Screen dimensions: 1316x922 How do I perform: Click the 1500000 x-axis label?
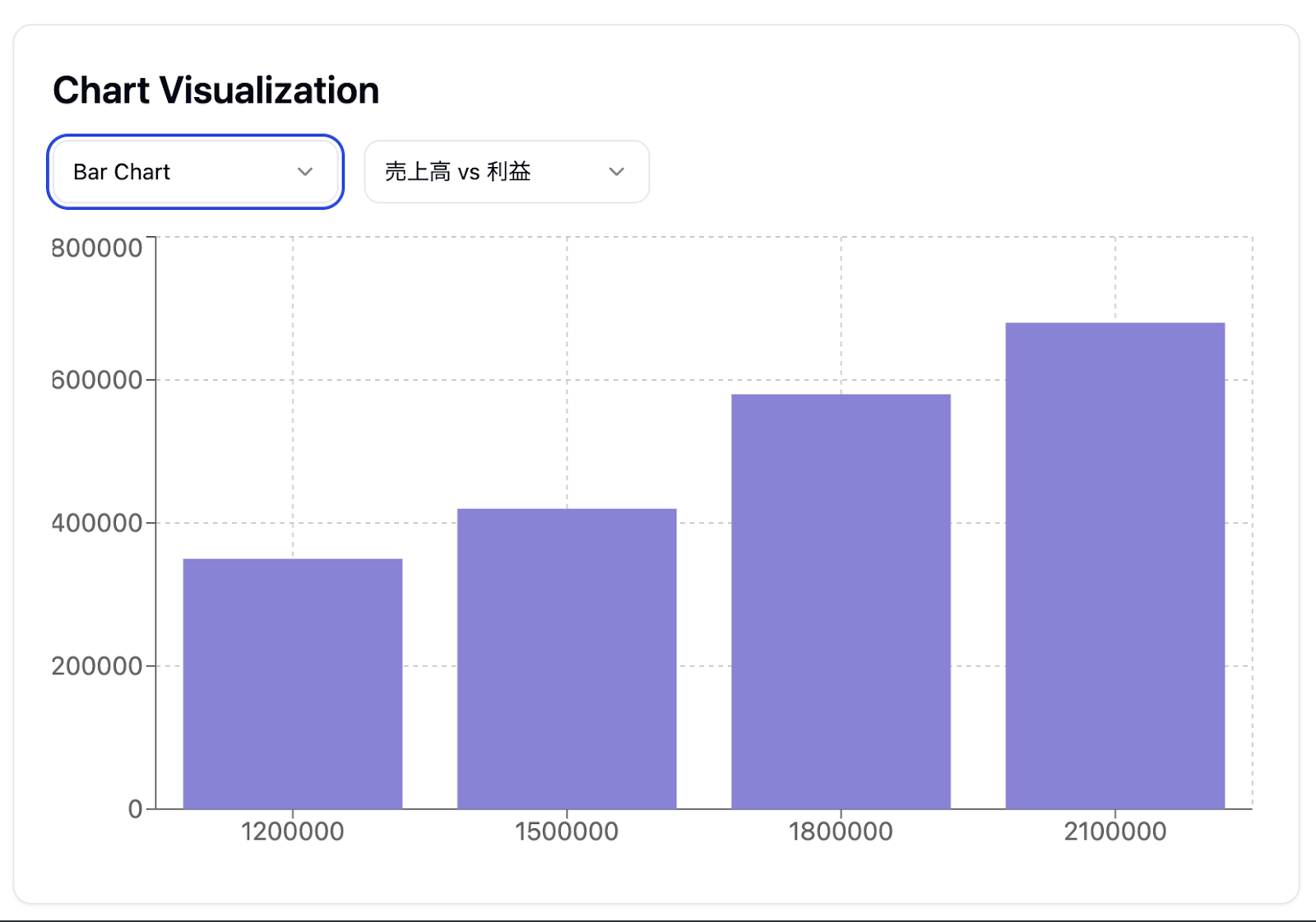[x=567, y=832]
